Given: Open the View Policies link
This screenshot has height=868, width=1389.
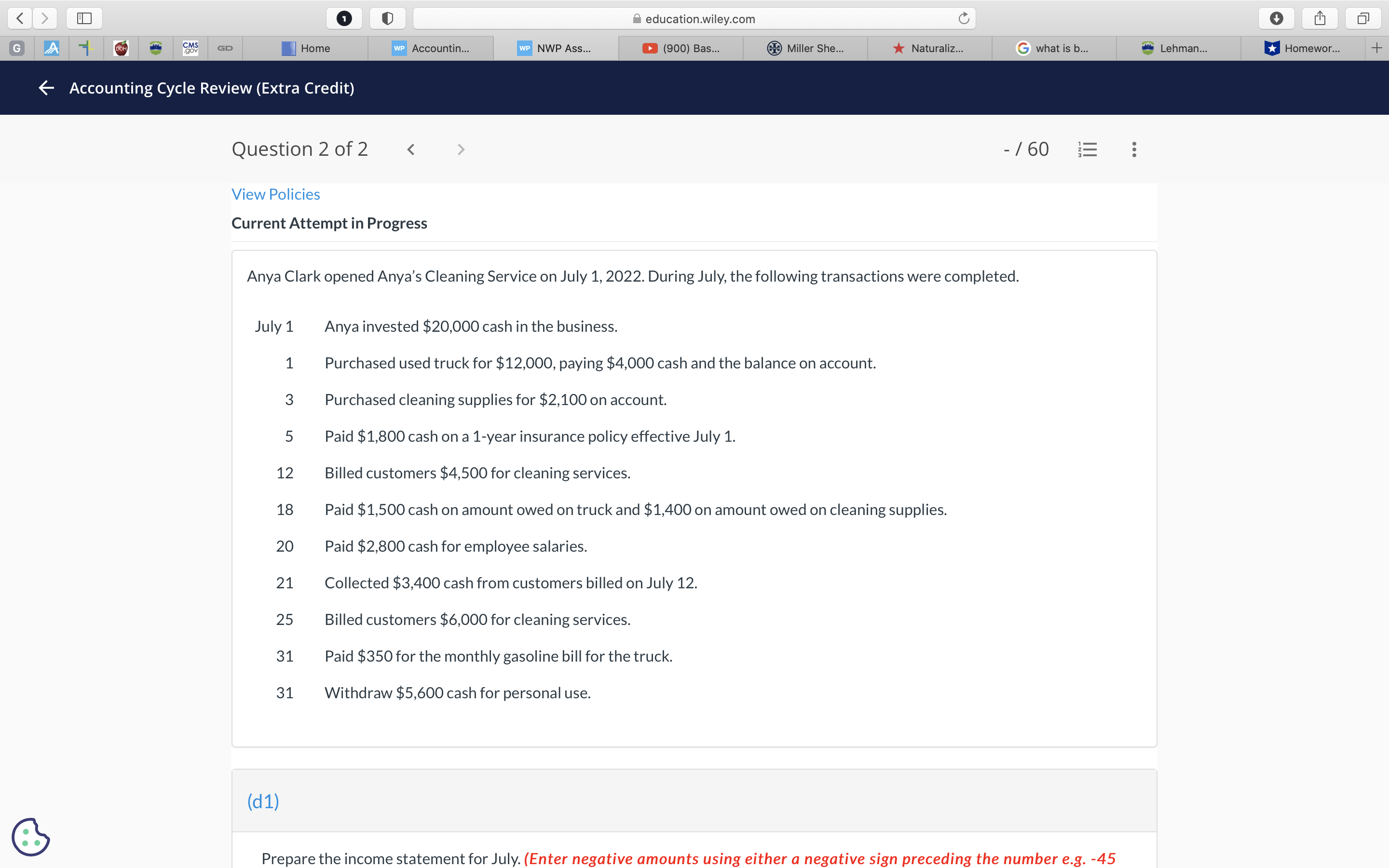Looking at the screenshot, I should click(275, 194).
